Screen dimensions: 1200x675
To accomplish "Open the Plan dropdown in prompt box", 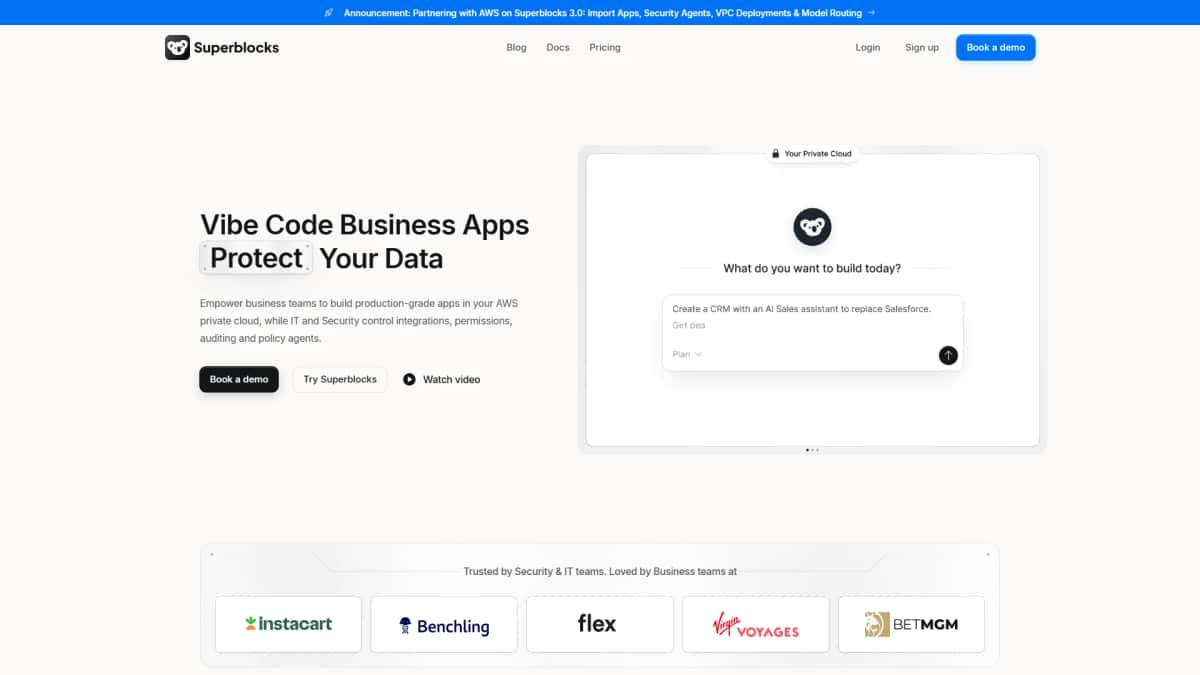I will point(686,354).
